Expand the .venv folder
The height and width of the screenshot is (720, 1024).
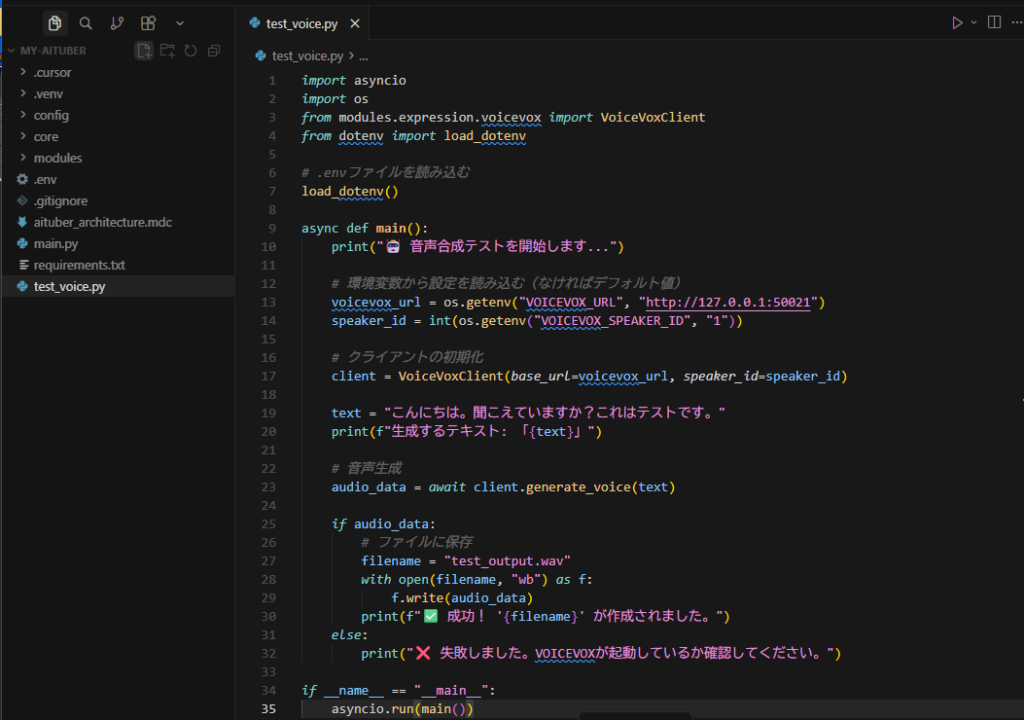48,94
